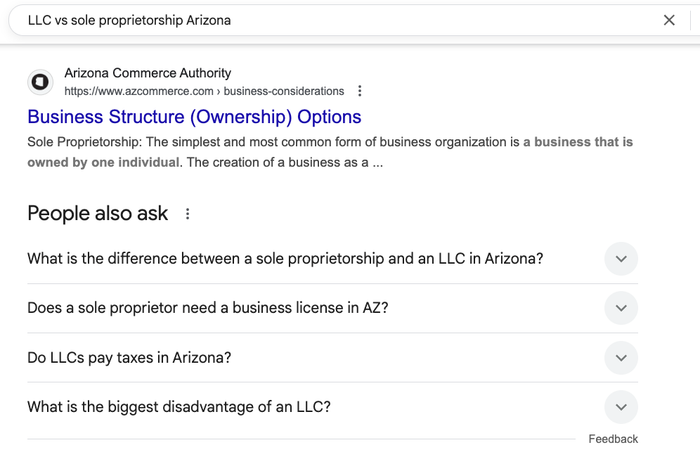The width and height of the screenshot is (700, 462).
Task: Expand the question Does a sole proprietor need a business license in AZ
Action: (207, 308)
